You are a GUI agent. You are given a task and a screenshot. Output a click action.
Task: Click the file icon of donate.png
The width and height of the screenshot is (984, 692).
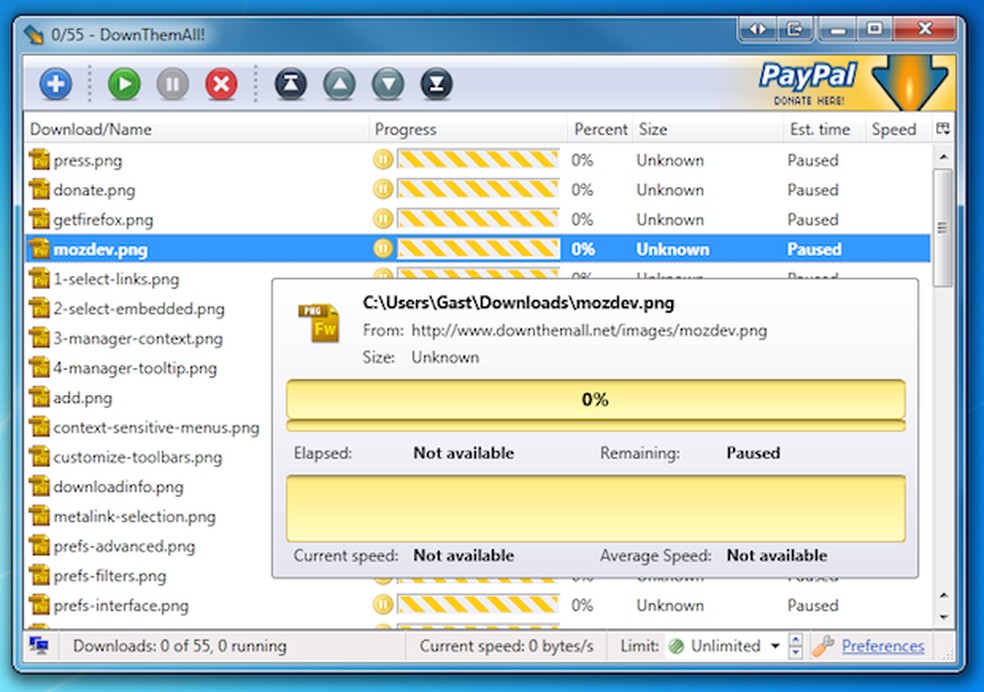tap(40, 189)
